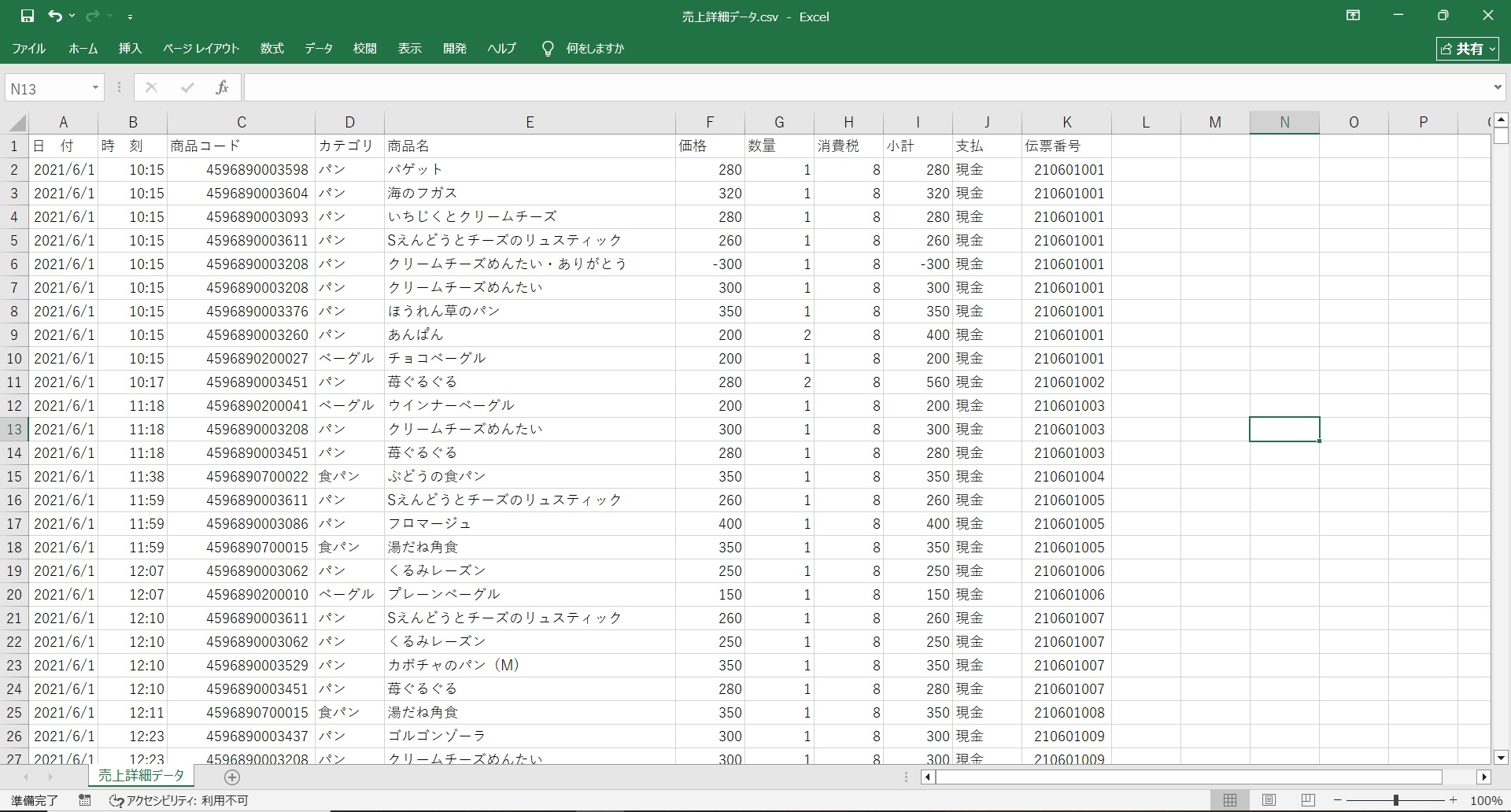Open the ページ レイアウト tab
1511x812 pixels.
coord(201,49)
